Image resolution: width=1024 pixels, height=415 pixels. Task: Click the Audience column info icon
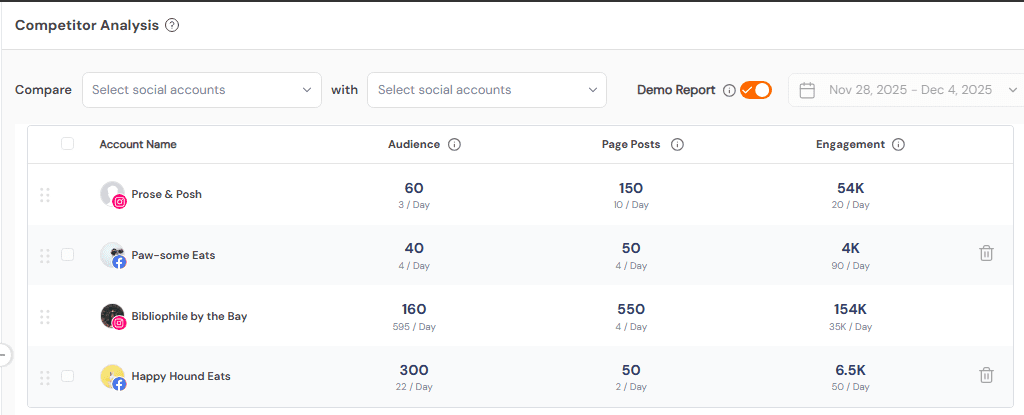point(455,145)
